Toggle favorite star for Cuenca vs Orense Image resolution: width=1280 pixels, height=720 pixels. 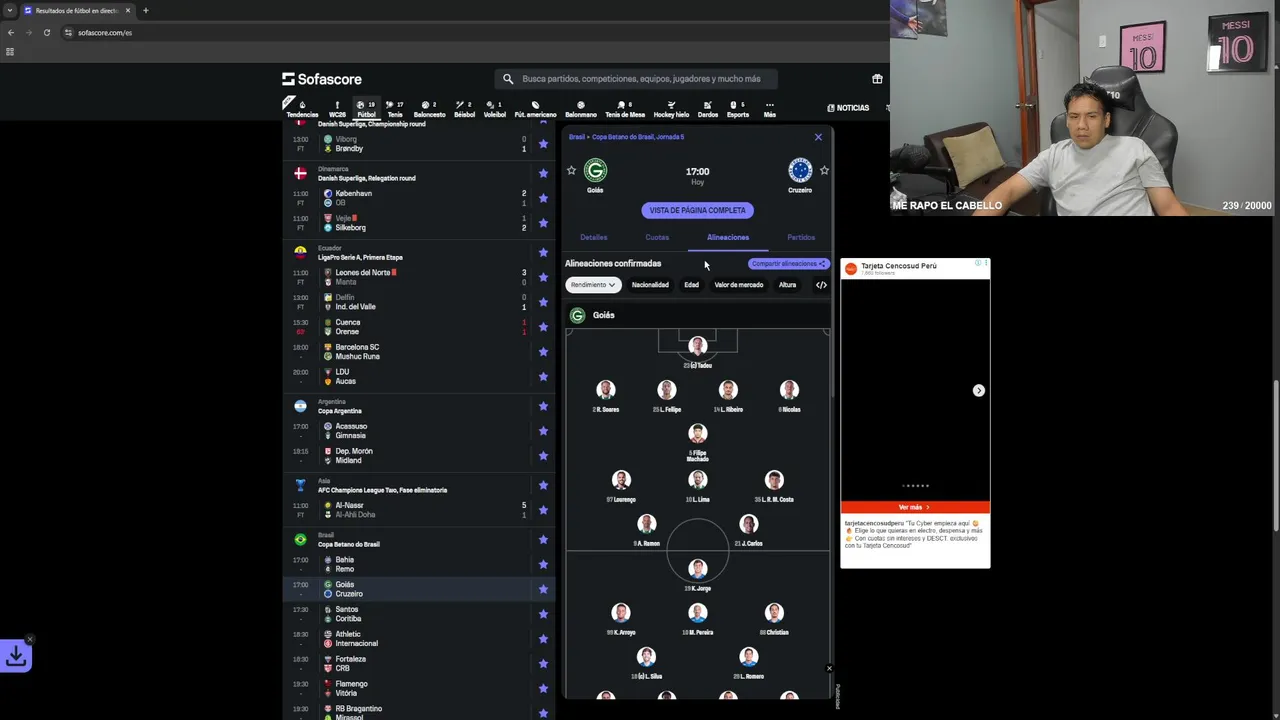pos(543,327)
